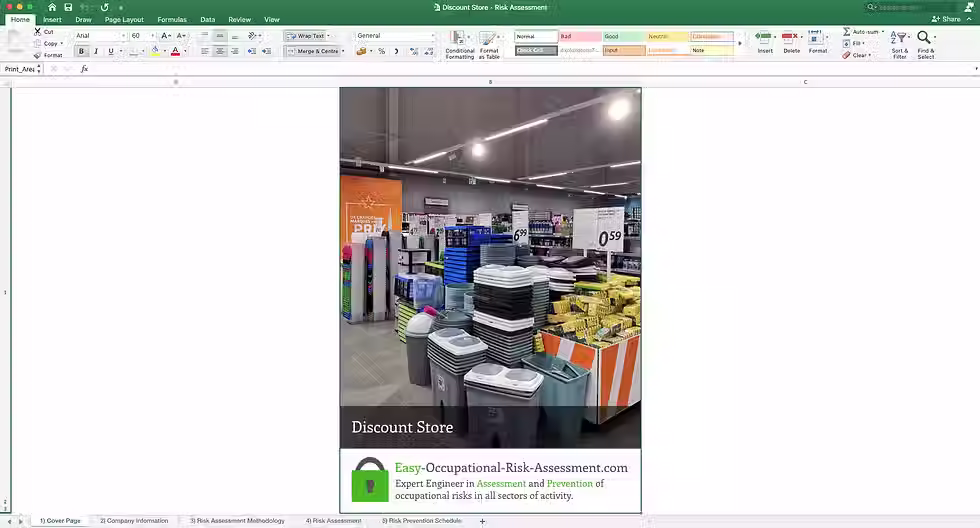Click the Save icon in title bar
This screenshot has height=528, width=980.
[x=68, y=7]
